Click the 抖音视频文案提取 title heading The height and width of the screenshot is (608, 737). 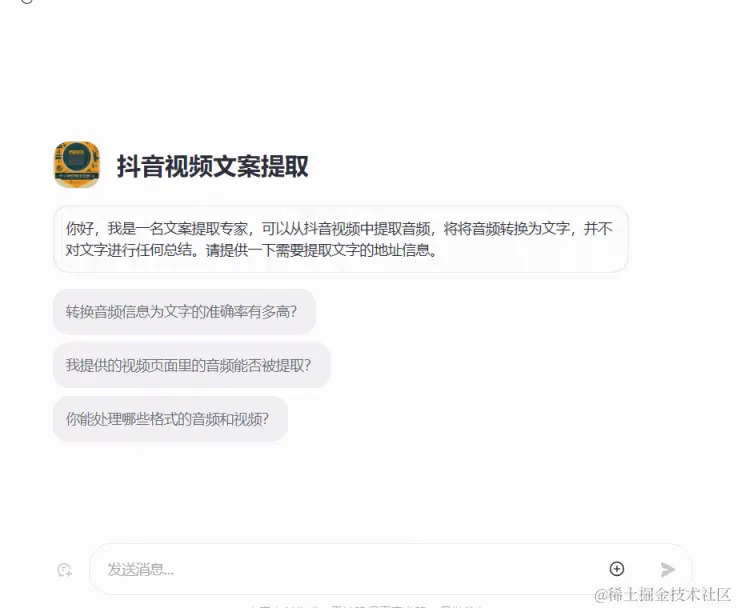click(x=212, y=166)
